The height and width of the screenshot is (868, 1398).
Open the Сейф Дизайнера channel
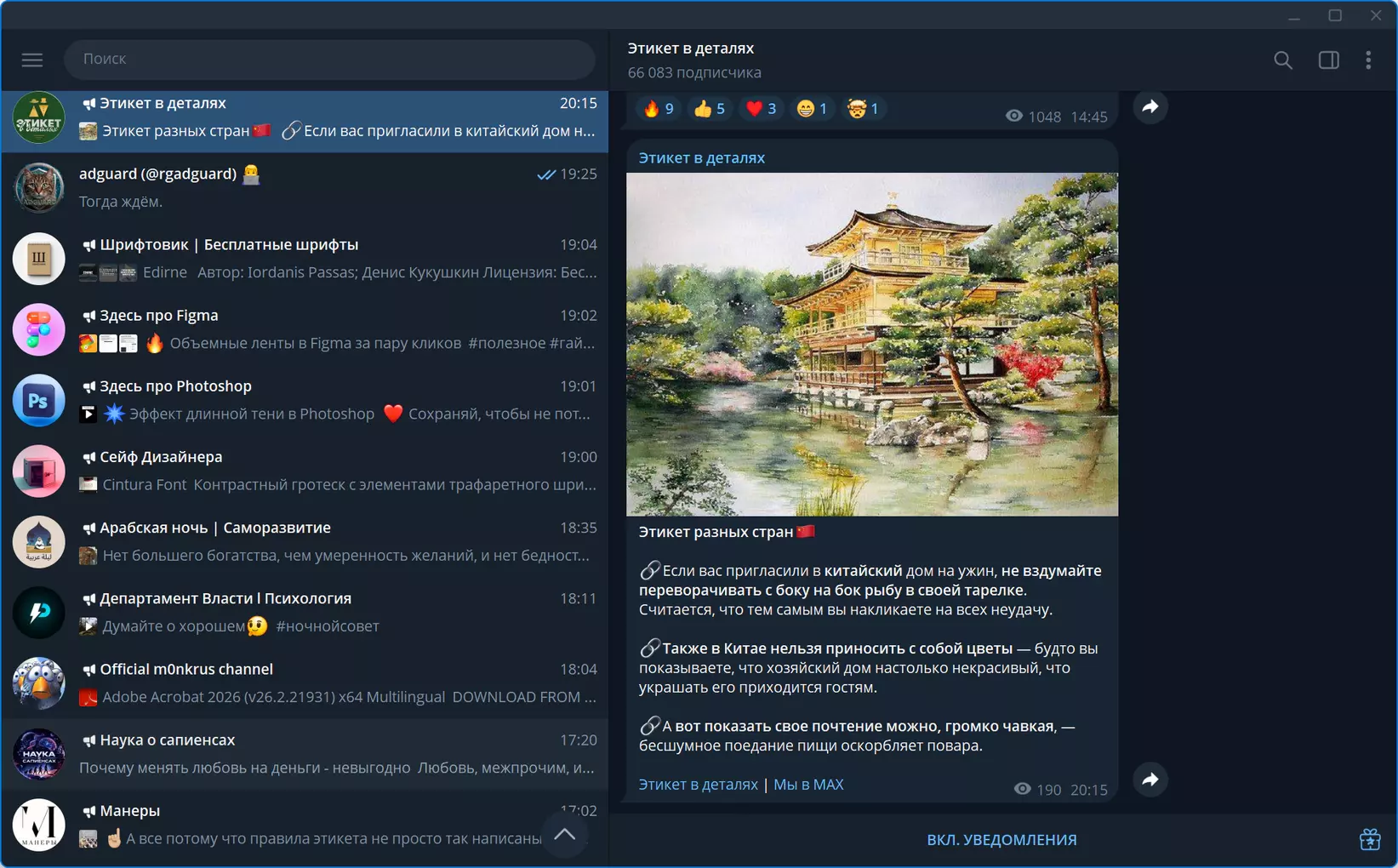click(305, 471)
